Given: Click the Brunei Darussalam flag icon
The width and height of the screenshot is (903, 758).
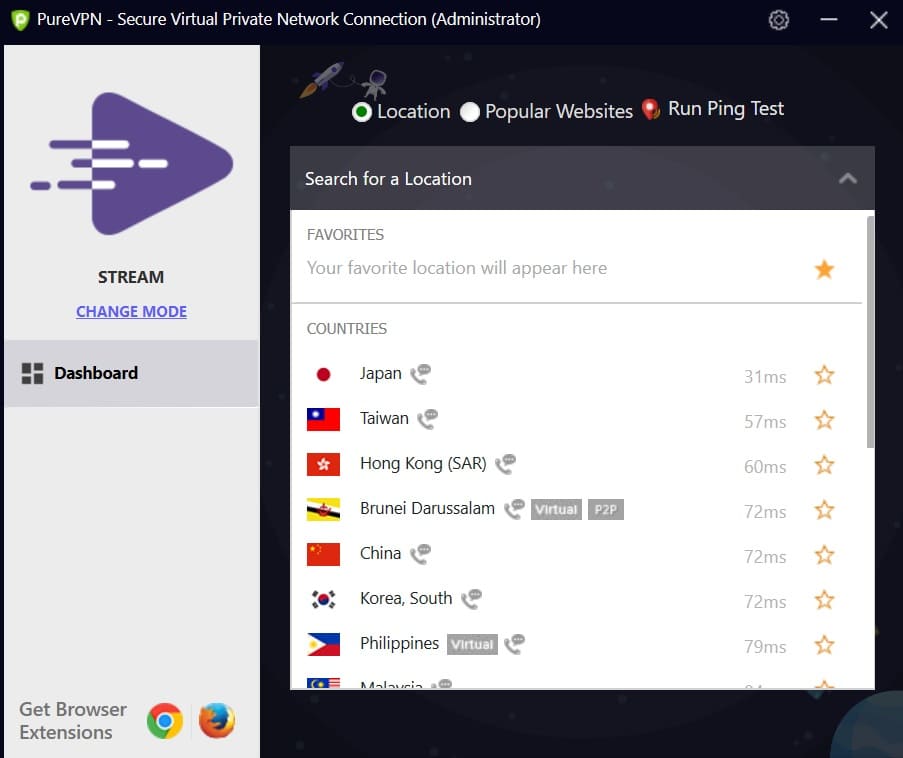Looking at the screenshot, I should pos(323,509).
